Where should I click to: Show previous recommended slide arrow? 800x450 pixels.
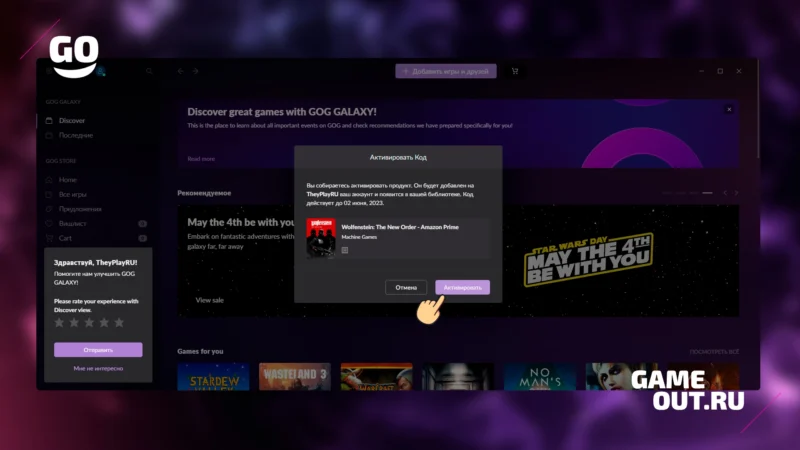(725, 193)
